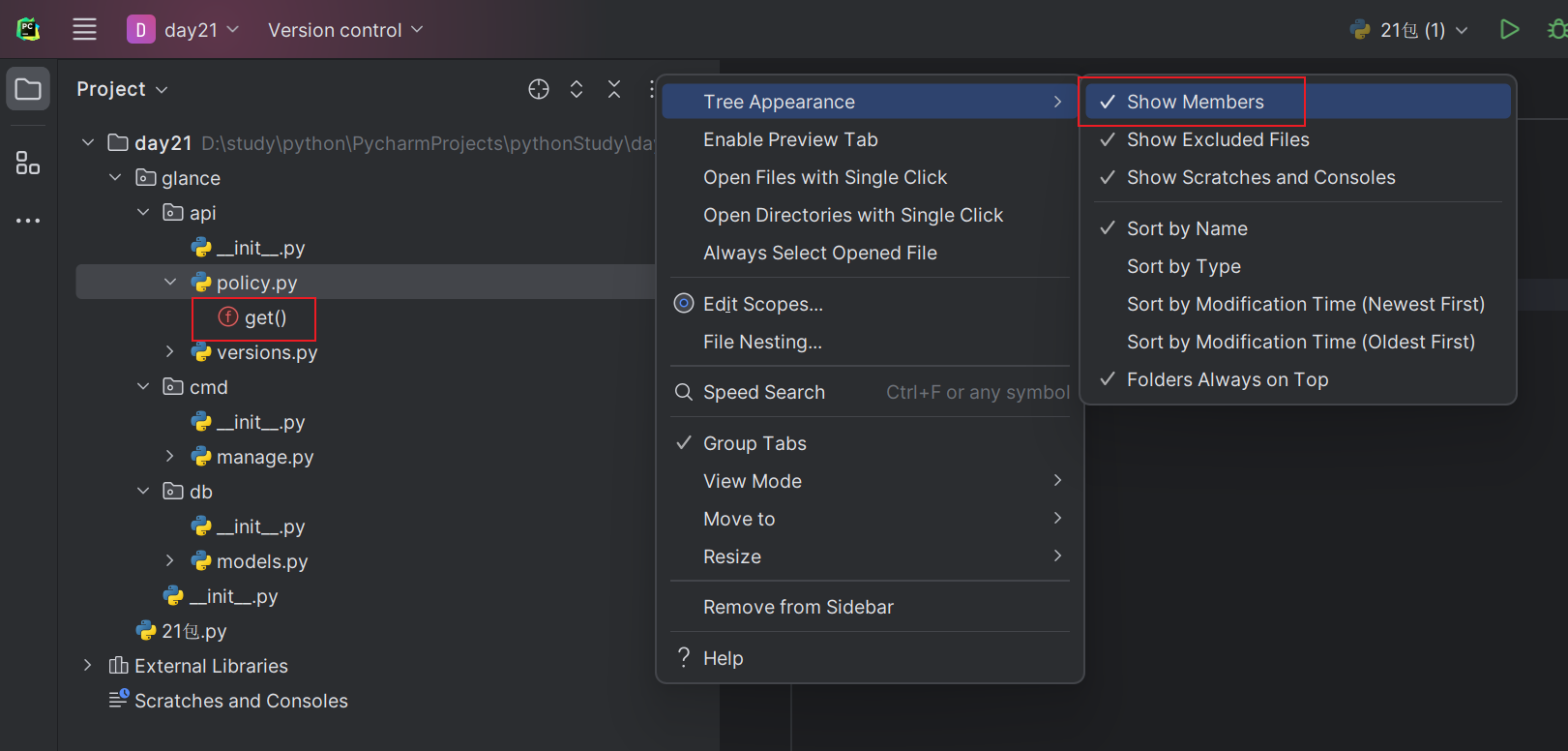Click the Project tool window folder icon
Image resolution: width=1568 pixels, height=751 pixels.
tap(28, 90)
